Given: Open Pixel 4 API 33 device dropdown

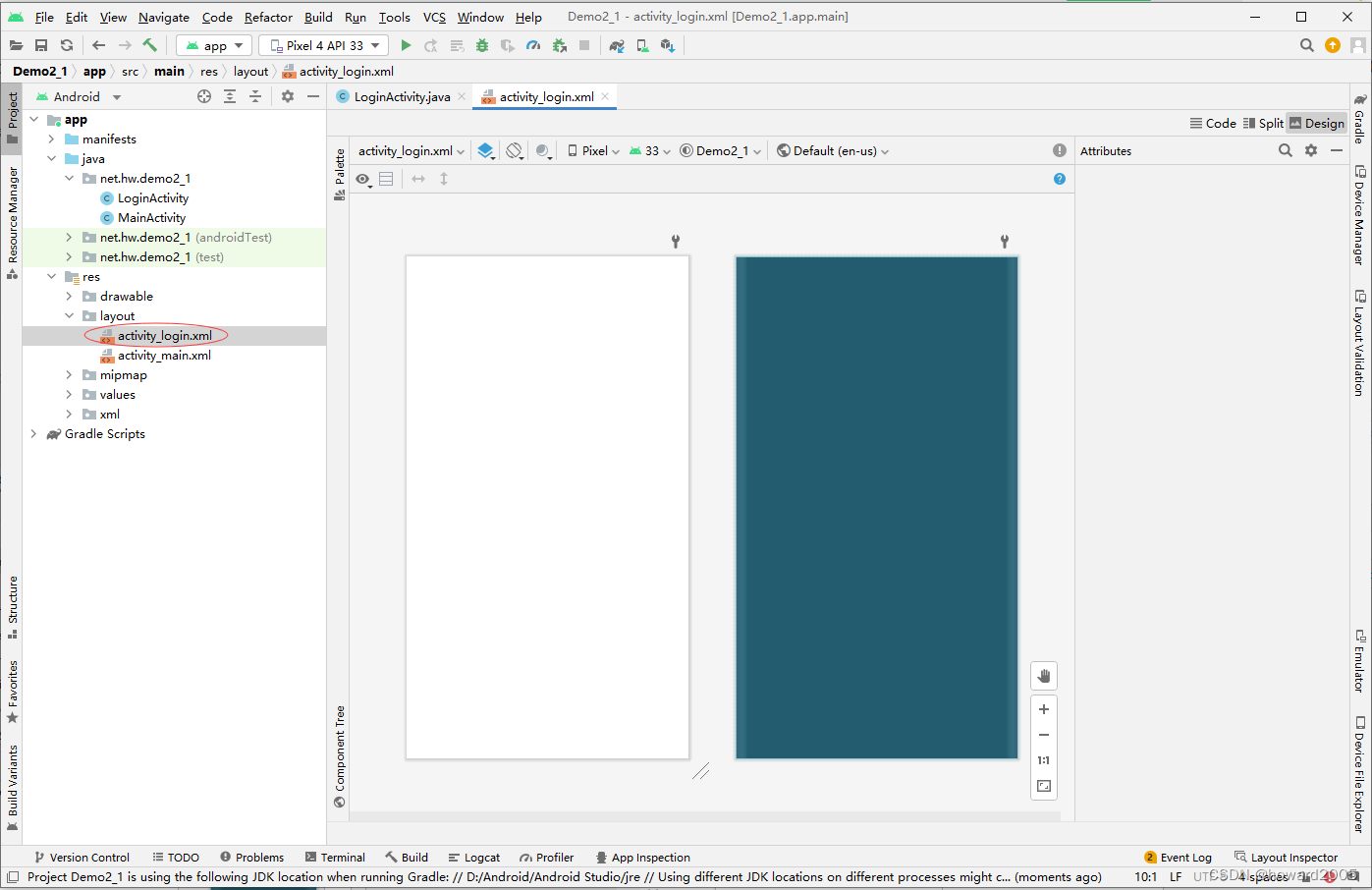Looking at the screenshot, I should pyautogui.click(x=323, y=45).
